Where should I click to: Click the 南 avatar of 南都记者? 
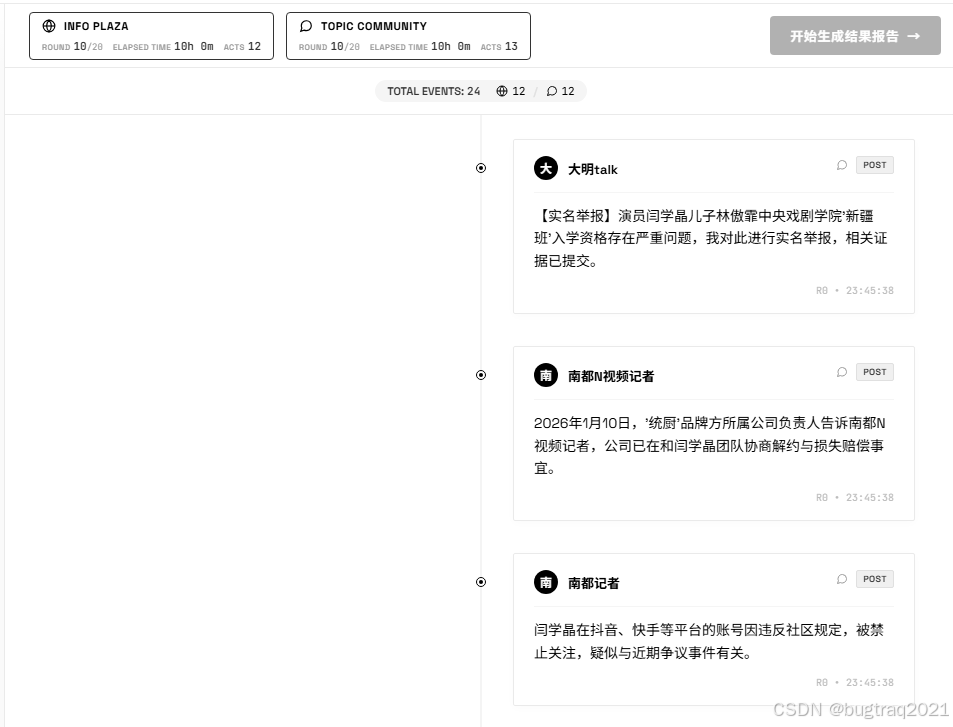[546, 582]
